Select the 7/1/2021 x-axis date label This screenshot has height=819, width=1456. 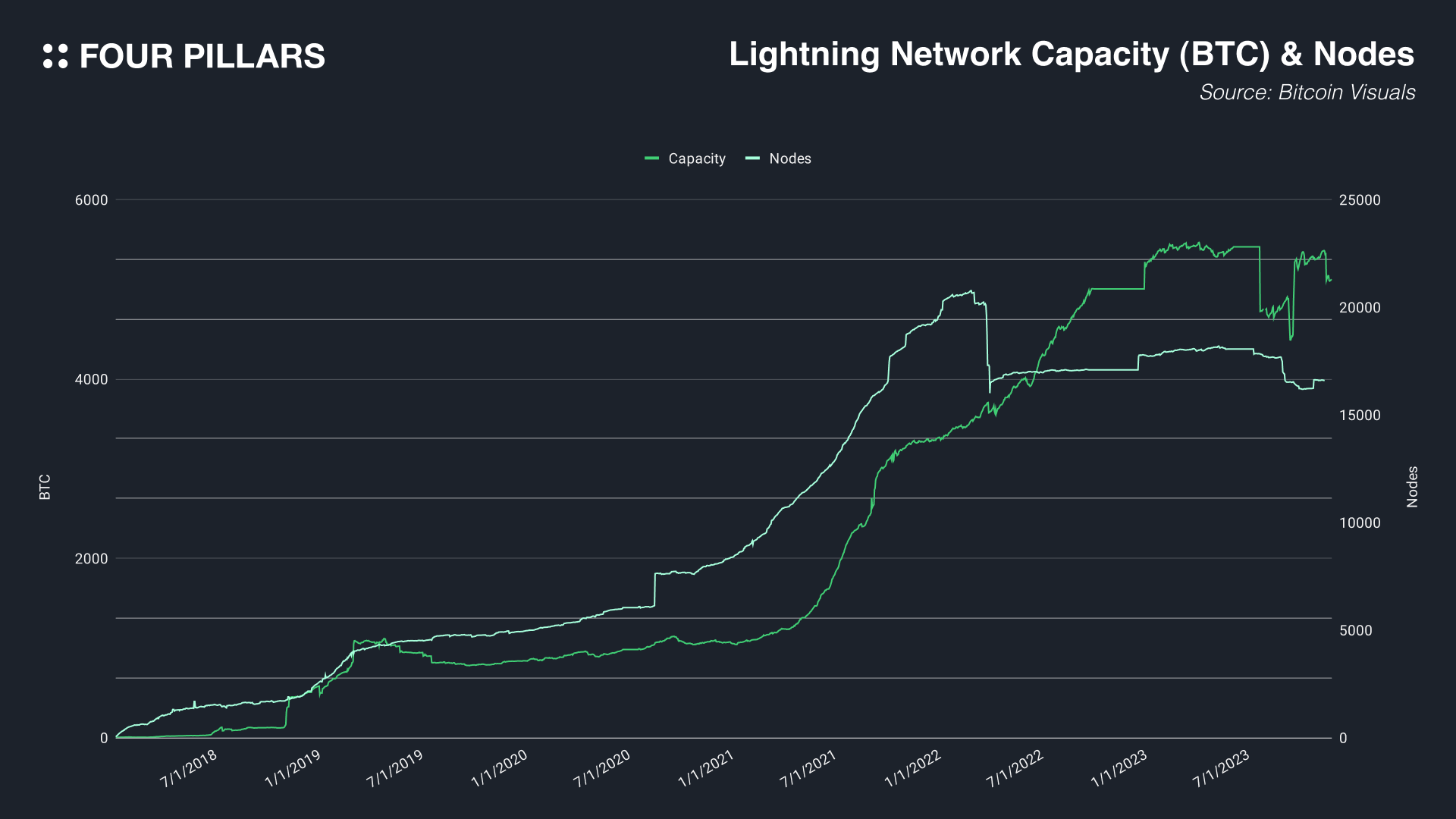click(x=808, y=768)
